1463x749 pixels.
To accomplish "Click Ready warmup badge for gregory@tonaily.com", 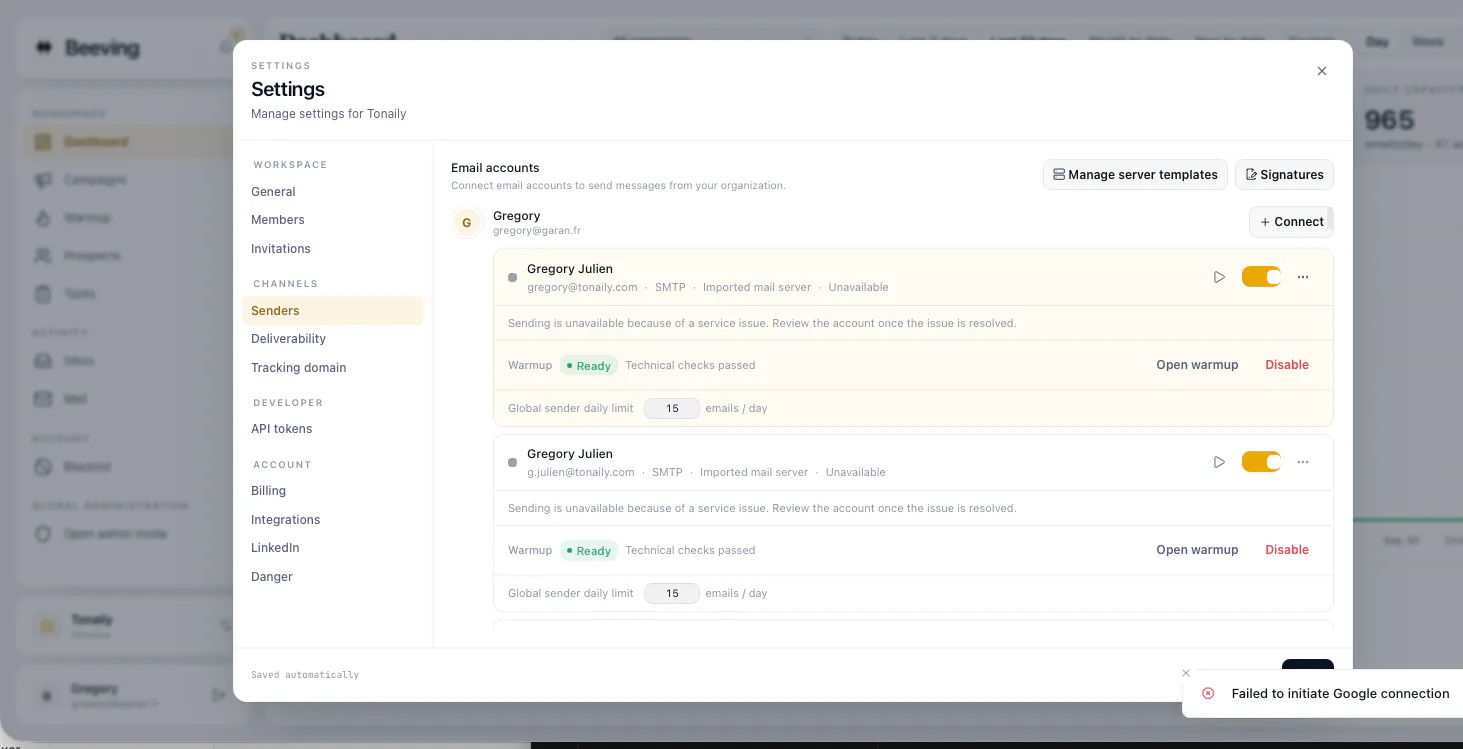I will pos(589,365).
